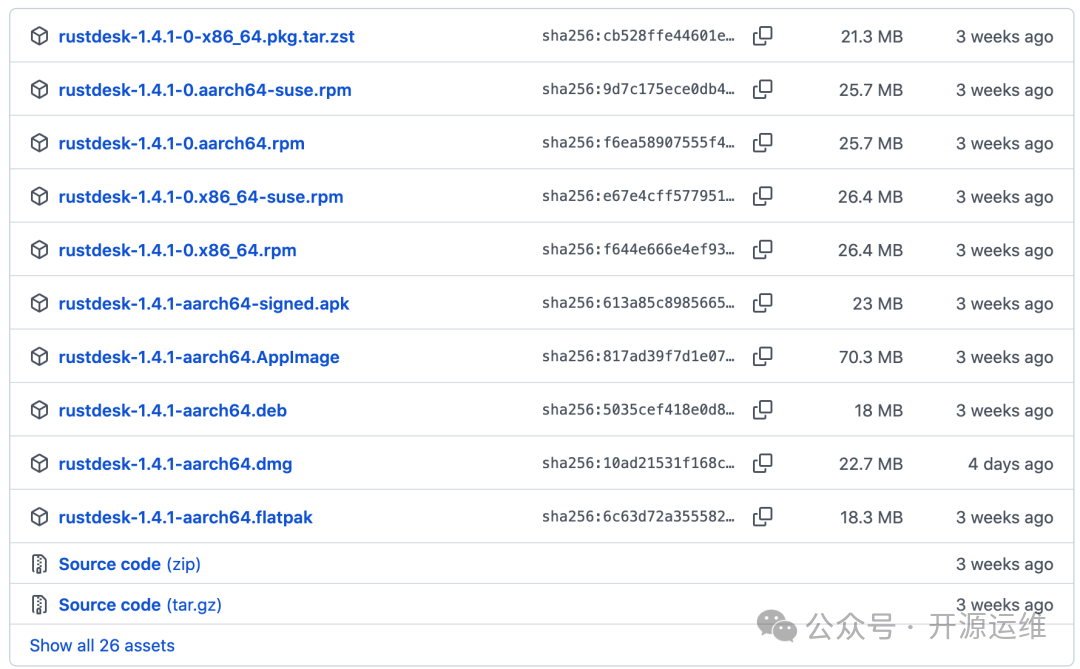Viewport: 1080px width, 669px height.
Task: Copy hash of the aarch64.dmg file
Action: pos(762,464)
